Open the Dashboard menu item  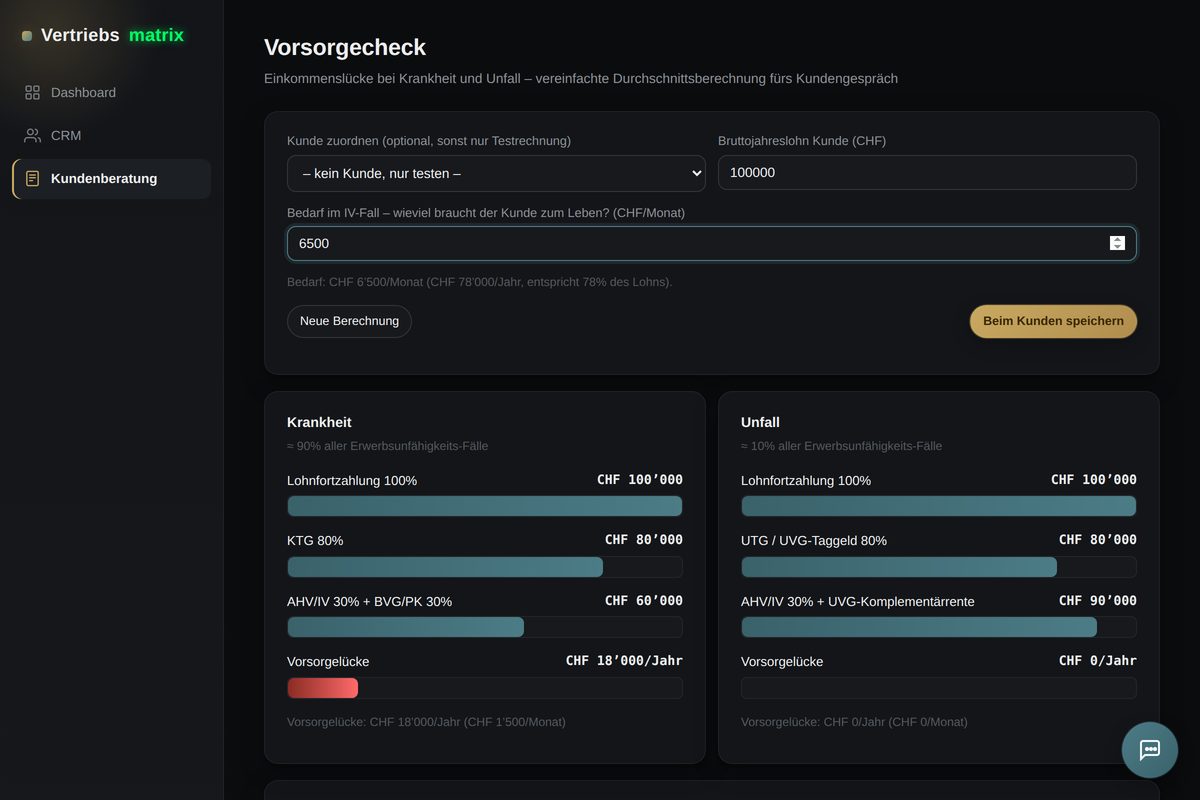click(x=112, y=92)
